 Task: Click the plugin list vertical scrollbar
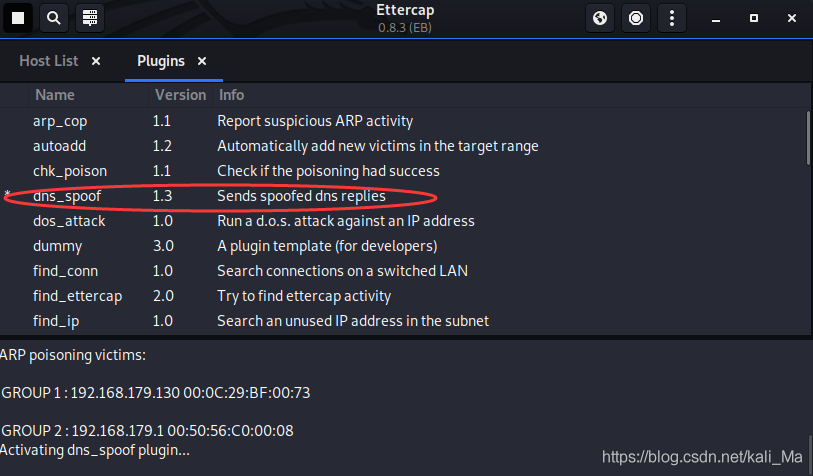(807, 137)
